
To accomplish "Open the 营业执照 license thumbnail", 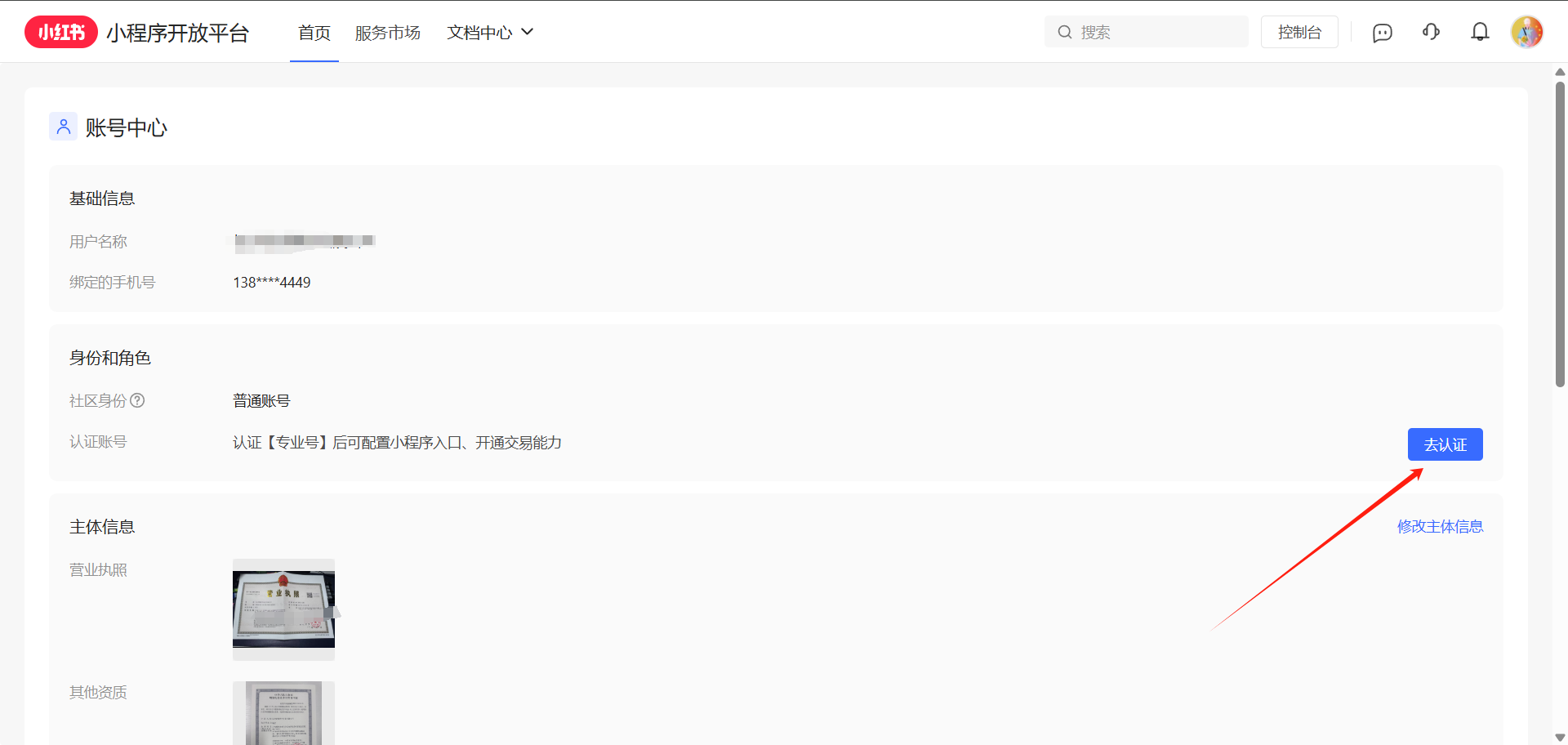I will [283, 609].
